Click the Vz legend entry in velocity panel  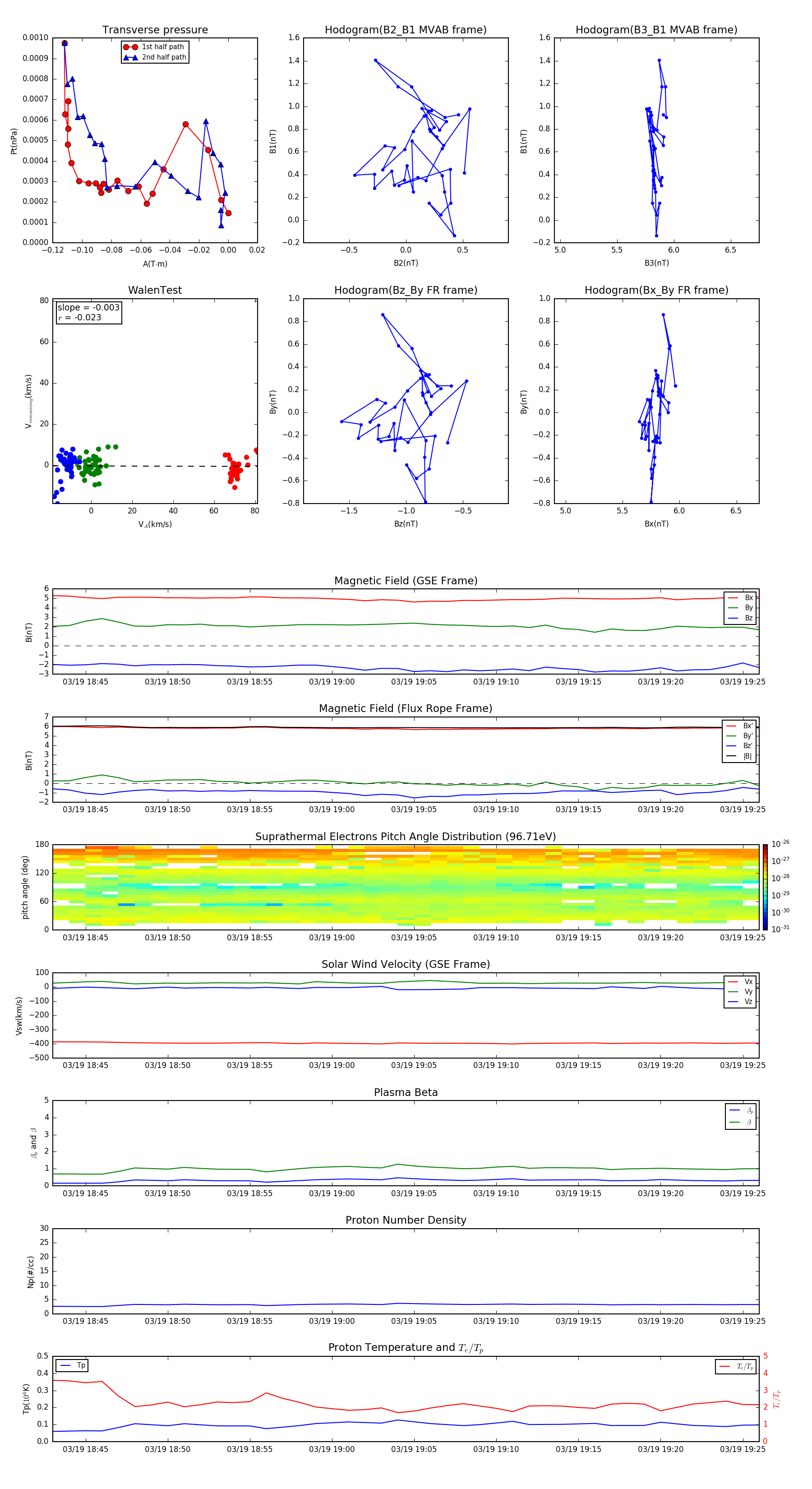coord(740,1002)
